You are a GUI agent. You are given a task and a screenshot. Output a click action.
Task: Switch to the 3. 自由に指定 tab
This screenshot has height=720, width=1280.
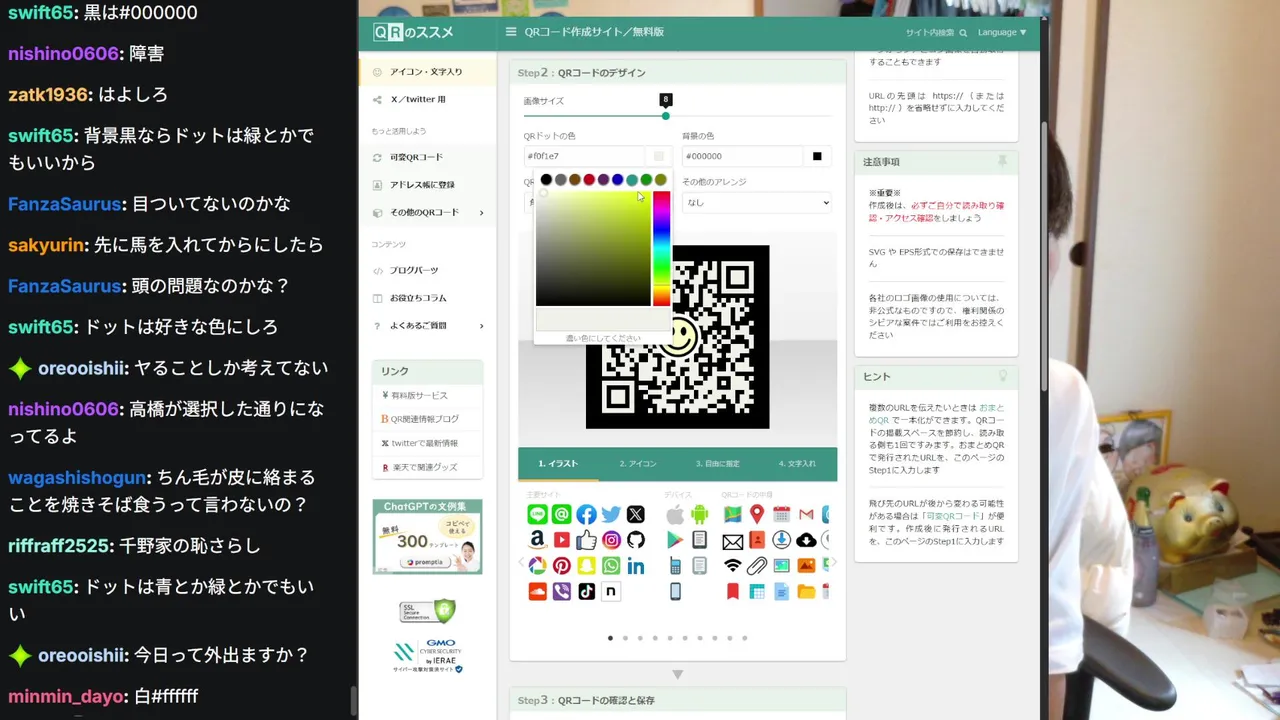[x=717, y=464]
